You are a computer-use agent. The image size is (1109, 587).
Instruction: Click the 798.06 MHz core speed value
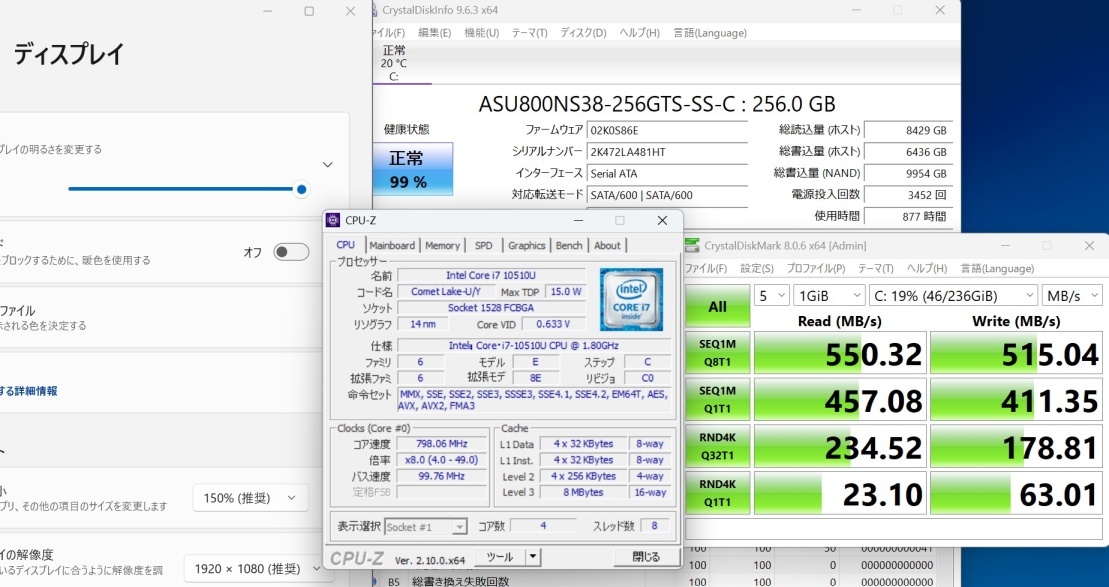(x=441, y=443)
